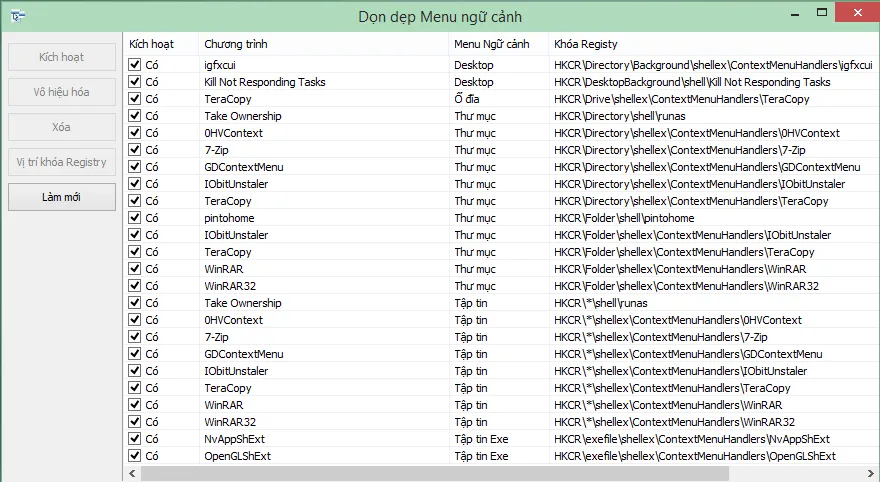This screenshot has width=880, height=482.
Task: Click HKCR\Directory\shell\runas registry key
Action: (x=620, y=116)
